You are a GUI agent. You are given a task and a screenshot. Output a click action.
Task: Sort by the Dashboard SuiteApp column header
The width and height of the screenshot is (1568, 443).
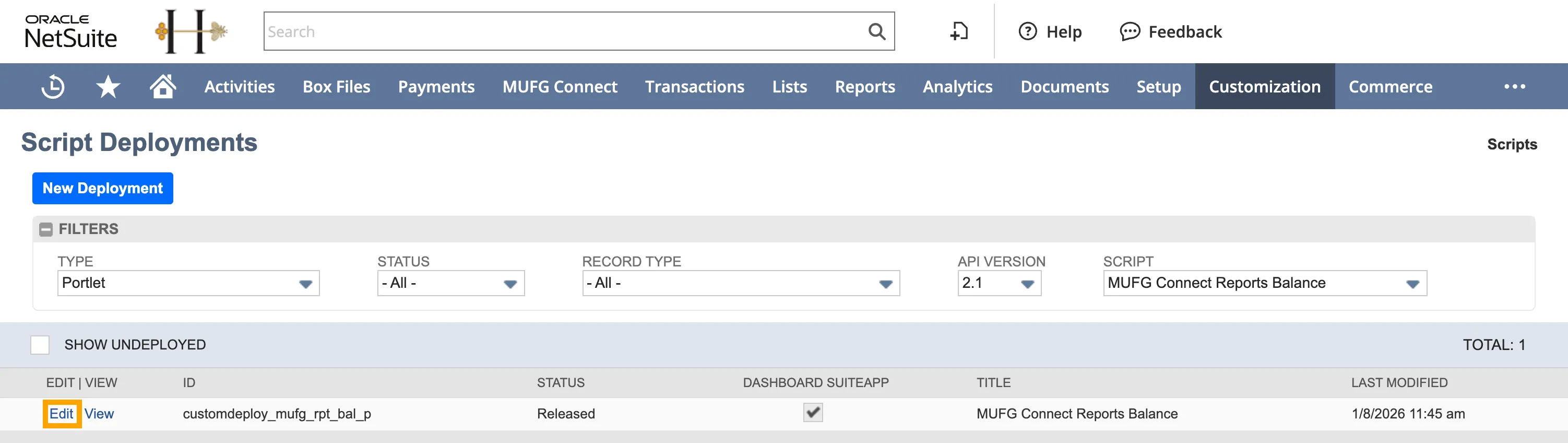(x=816, y=383)
